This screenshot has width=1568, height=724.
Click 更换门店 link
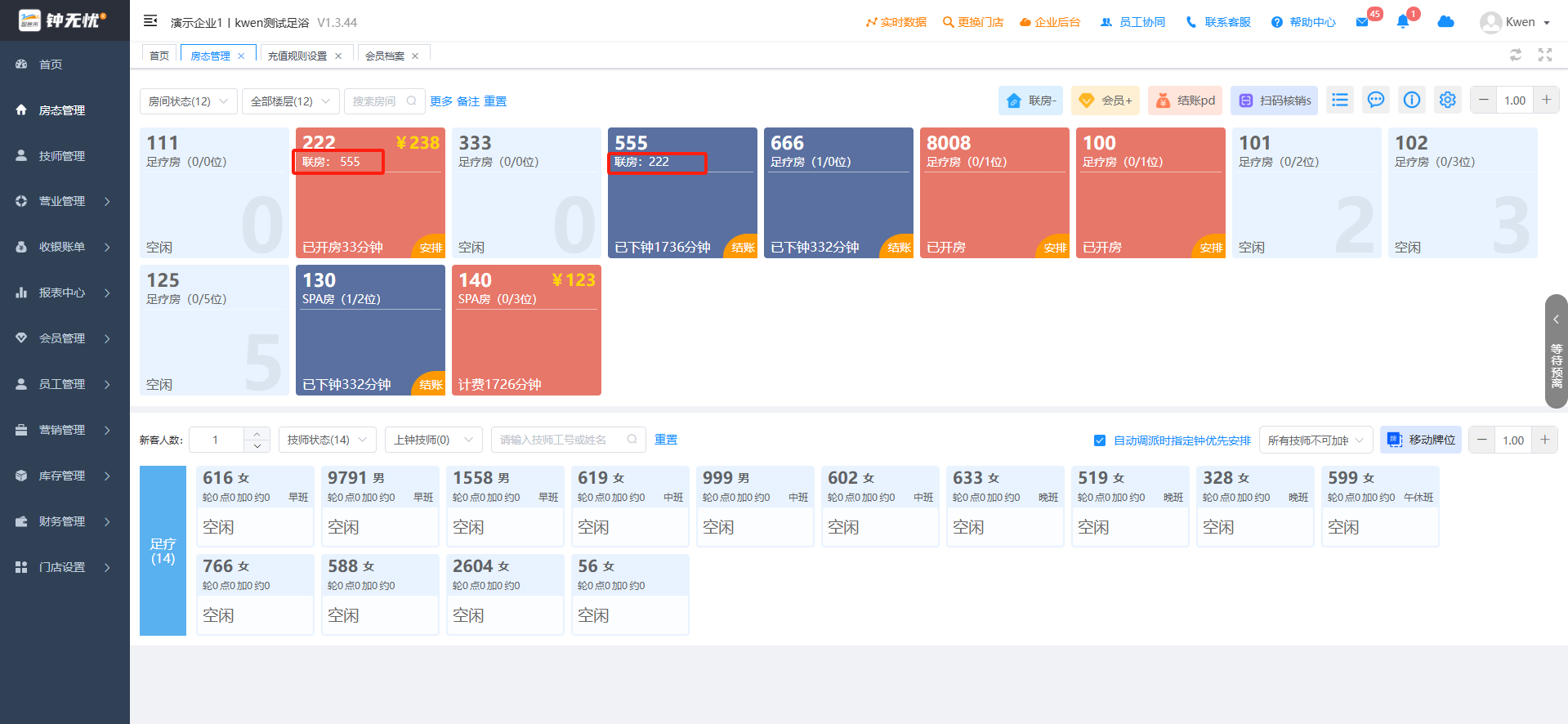(x=973, y=22)
